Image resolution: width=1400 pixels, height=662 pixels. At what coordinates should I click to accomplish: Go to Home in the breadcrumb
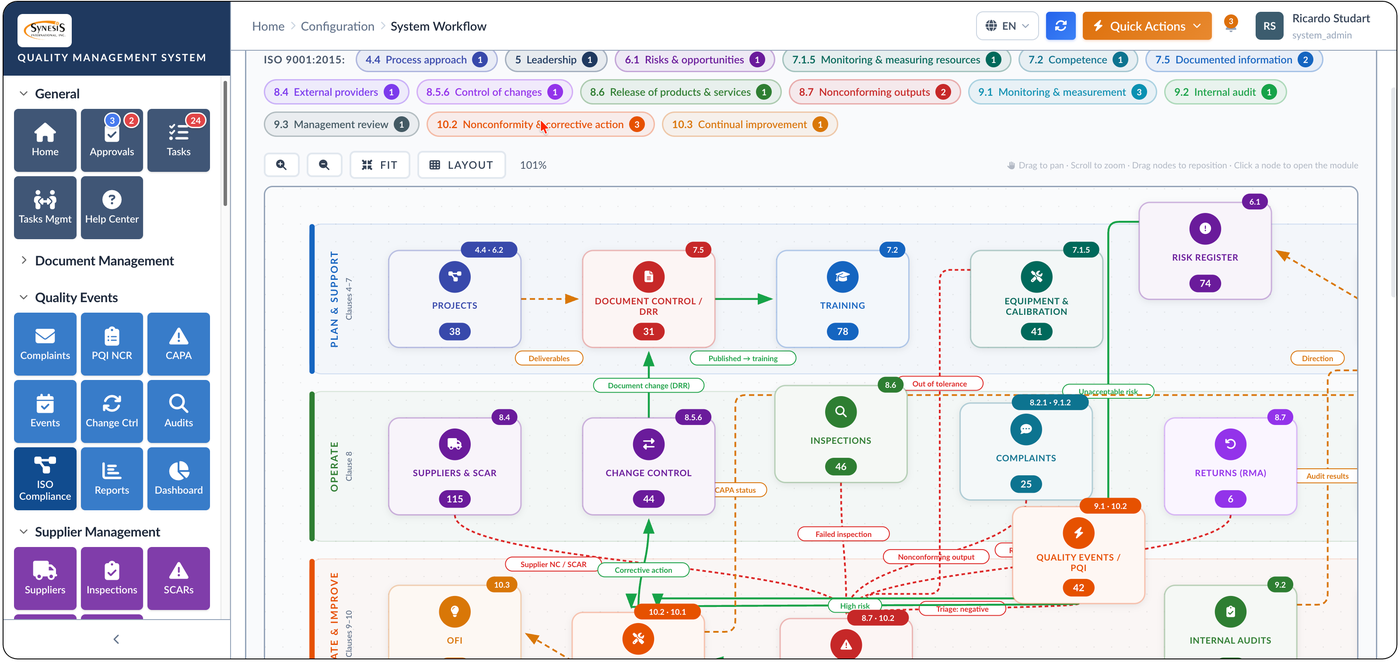268,26
